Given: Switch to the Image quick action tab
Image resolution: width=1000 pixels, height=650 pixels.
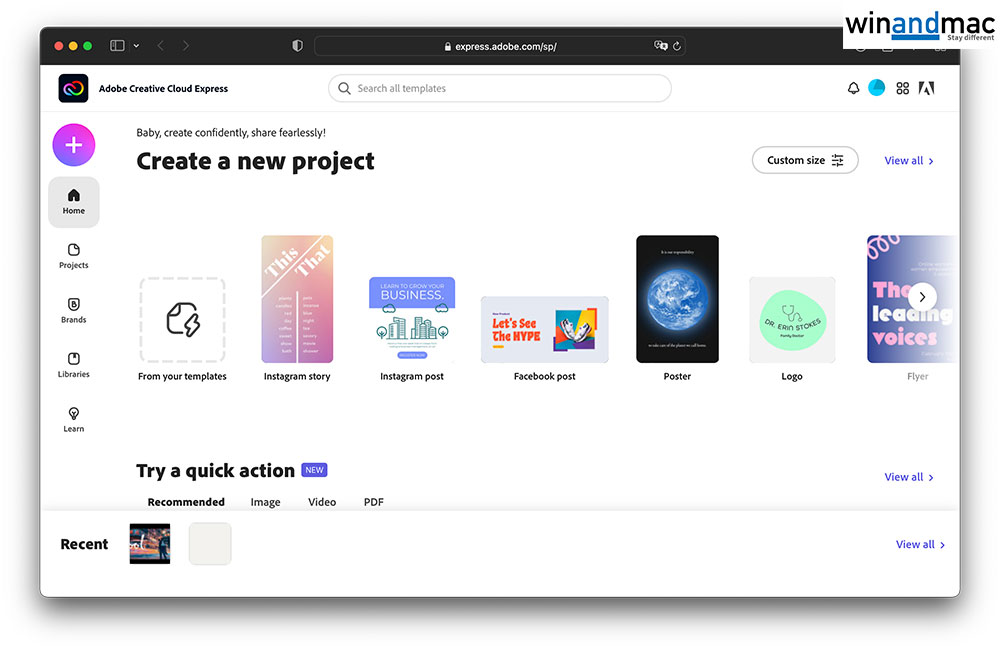Looking at the screenshot, I should [265, 502].
